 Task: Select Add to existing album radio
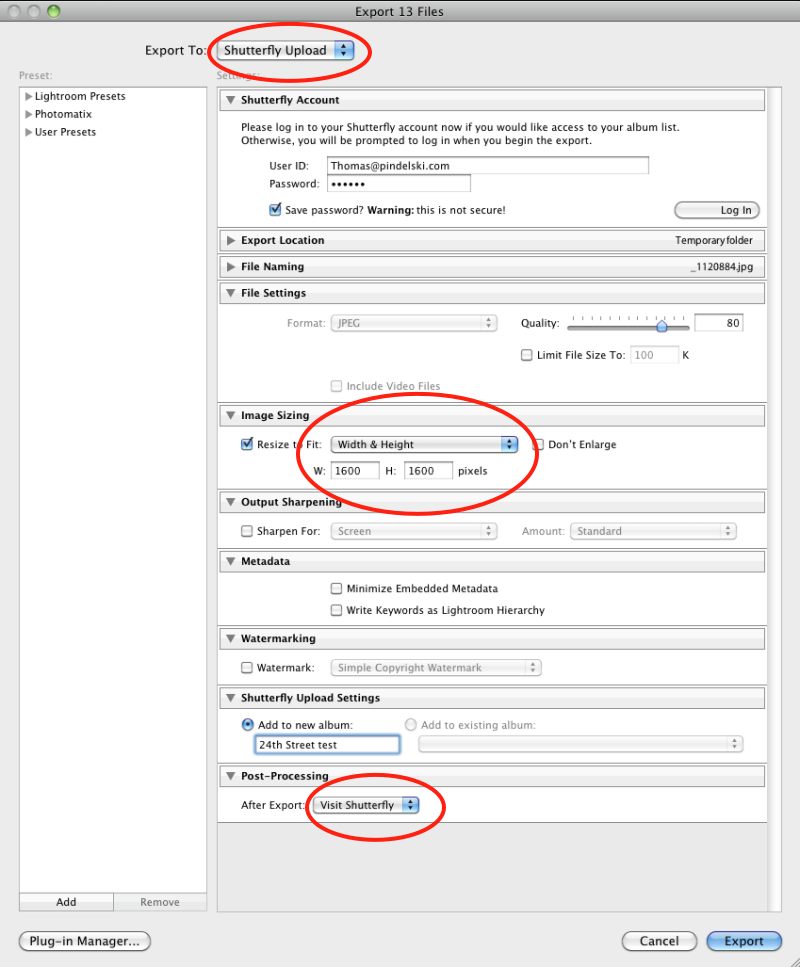[410, 725]
